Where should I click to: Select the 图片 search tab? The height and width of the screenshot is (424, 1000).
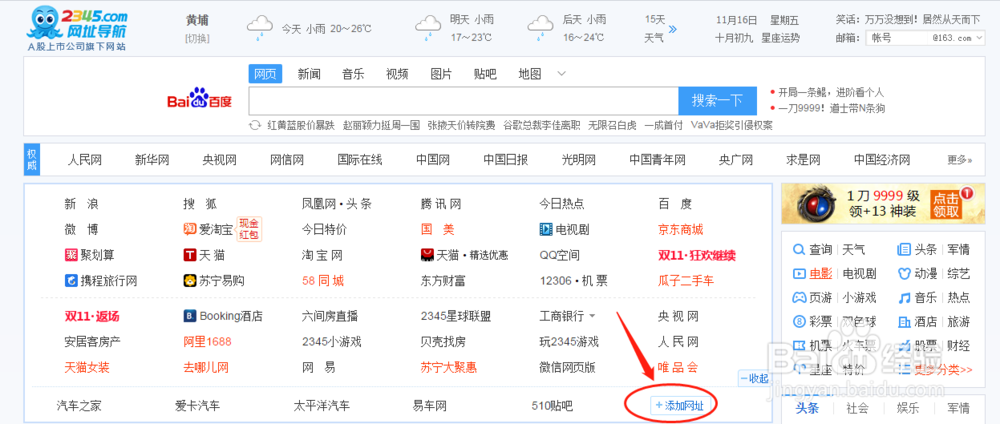coord(441,74)
